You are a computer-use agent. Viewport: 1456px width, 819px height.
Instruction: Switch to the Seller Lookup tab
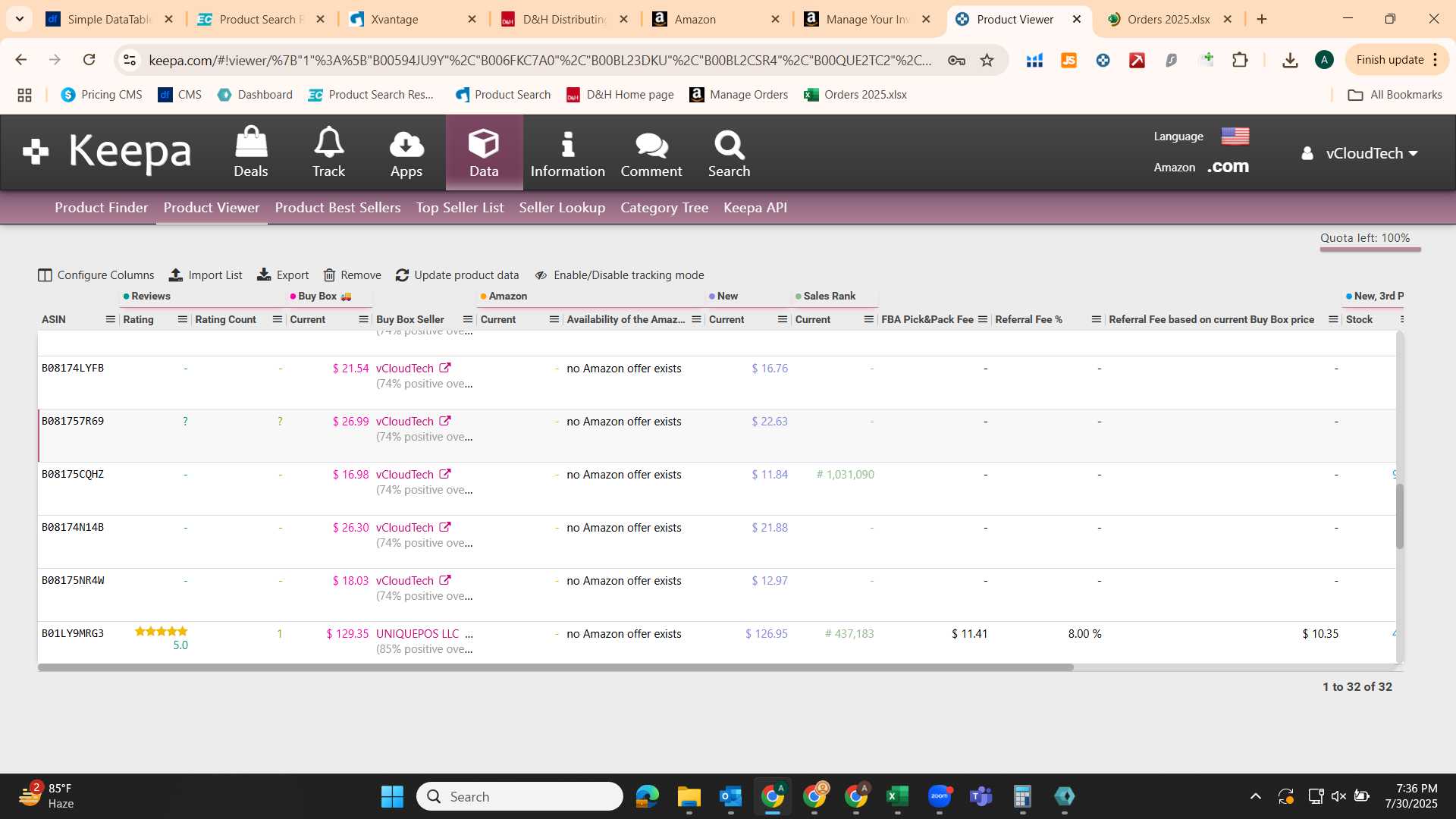click(562, 208)
